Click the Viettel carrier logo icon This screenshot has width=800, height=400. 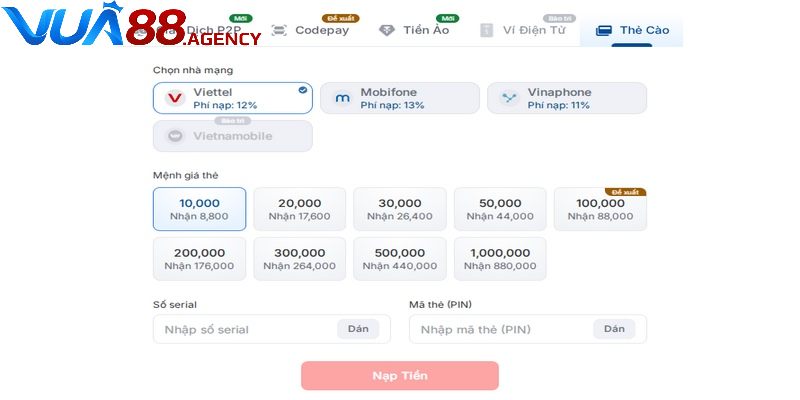click(x=175, y=98)
